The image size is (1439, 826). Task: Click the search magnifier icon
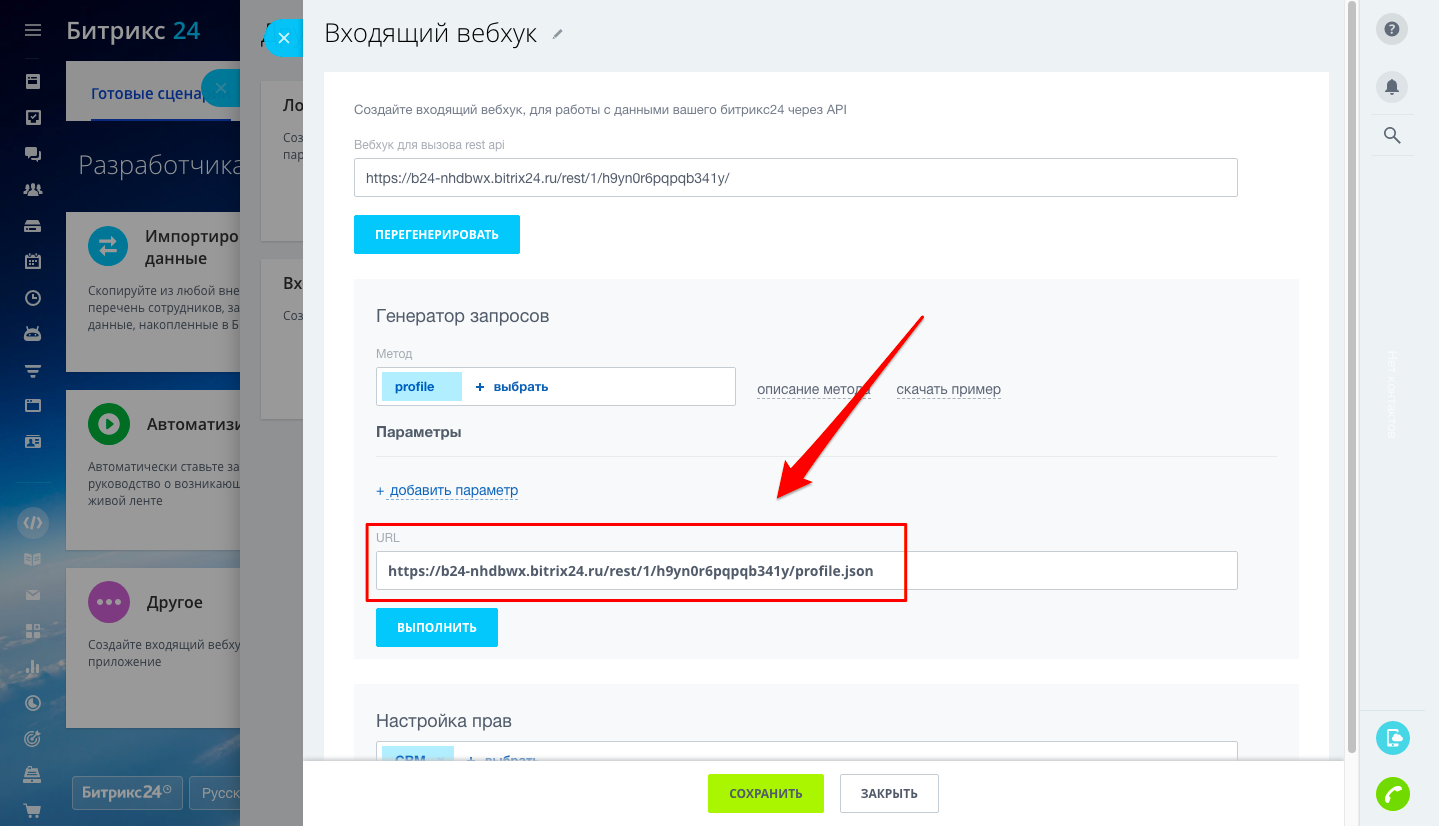coord(1392,135)
